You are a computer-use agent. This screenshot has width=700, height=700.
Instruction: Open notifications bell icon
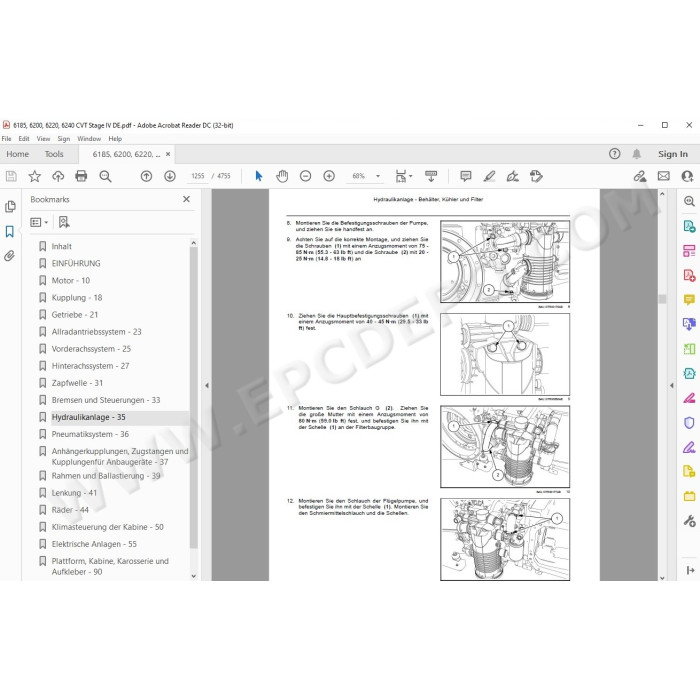pos(637,154)
